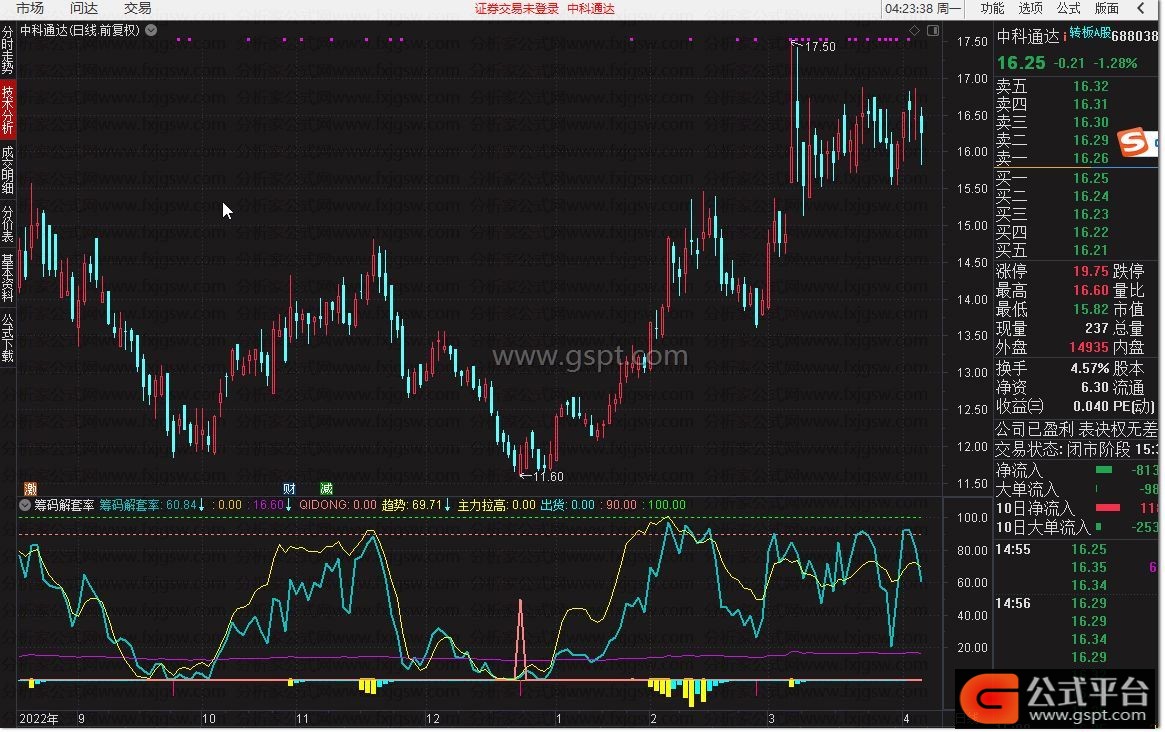Image resolution: width=1165 pixels, height=732 pixels.
Task: Click the diamond icon above the chart
Action: (915, 30)
